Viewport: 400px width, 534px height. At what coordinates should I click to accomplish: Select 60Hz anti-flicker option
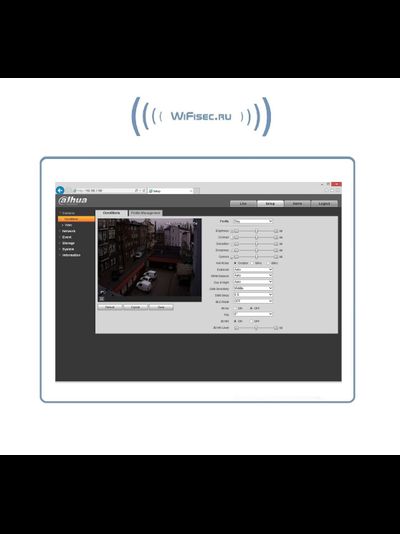click(268, 263)
